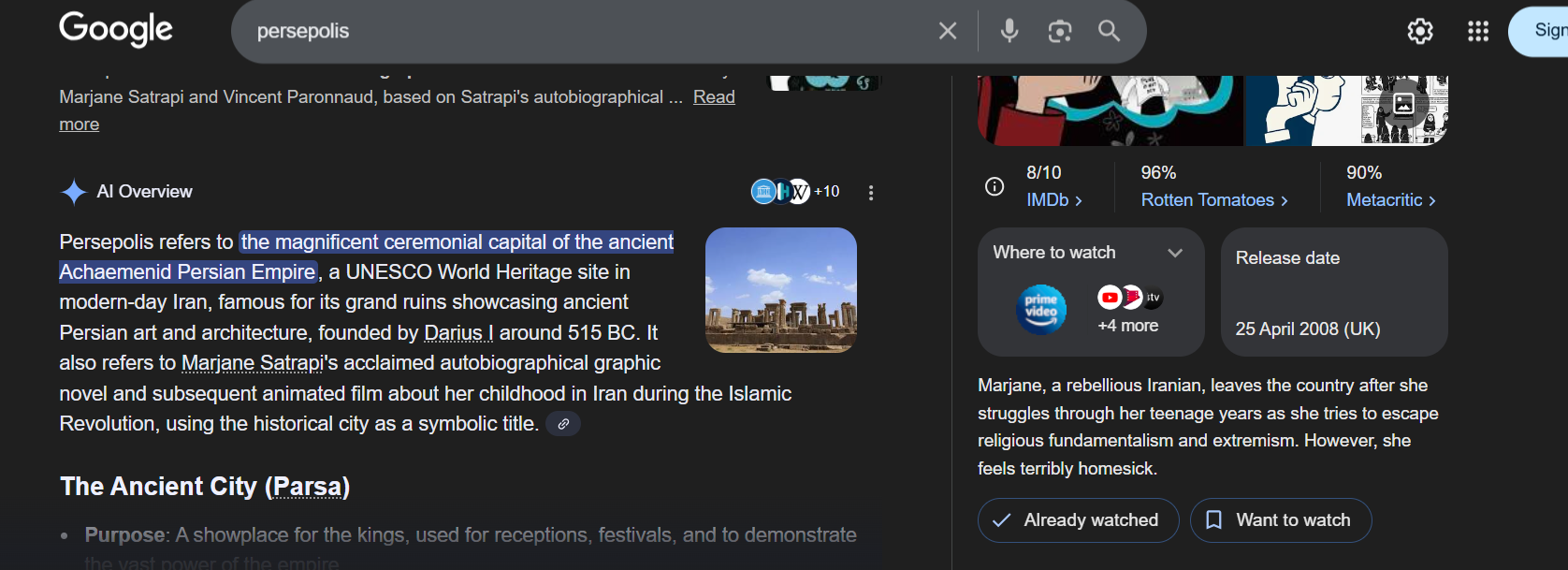Open the IMDb rating link
Screen dimensions: 1568x570
click(1053, 200)
